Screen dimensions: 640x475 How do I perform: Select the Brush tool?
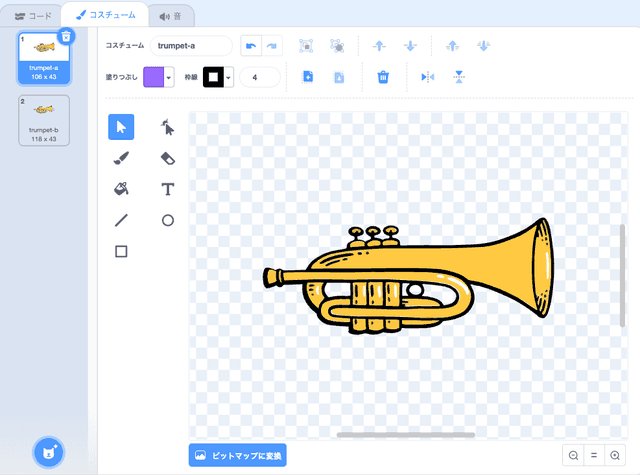[x=121, y=158]
